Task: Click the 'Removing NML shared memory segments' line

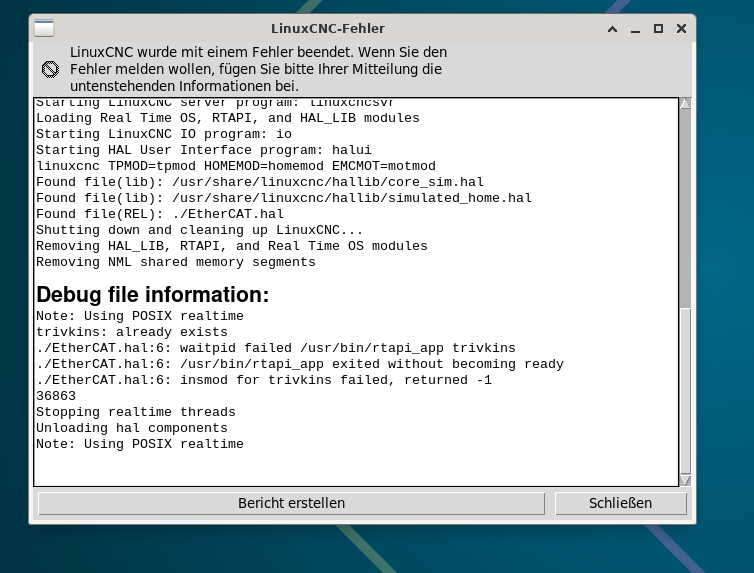Action: pyautogui.click(x=176, y=262)
